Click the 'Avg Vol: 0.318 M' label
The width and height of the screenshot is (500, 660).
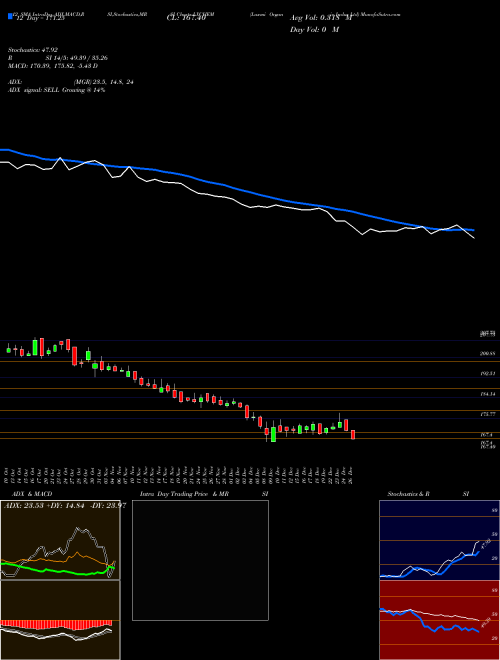point(320,18)
